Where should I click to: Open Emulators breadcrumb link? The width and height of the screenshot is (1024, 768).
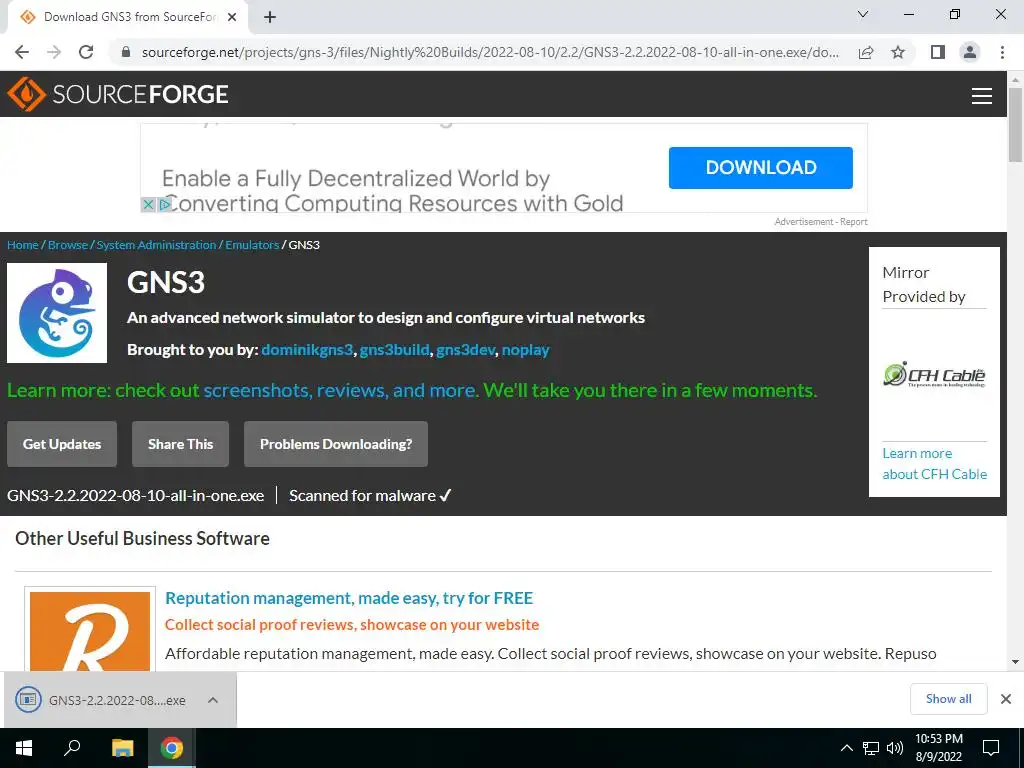click(252, 245)
